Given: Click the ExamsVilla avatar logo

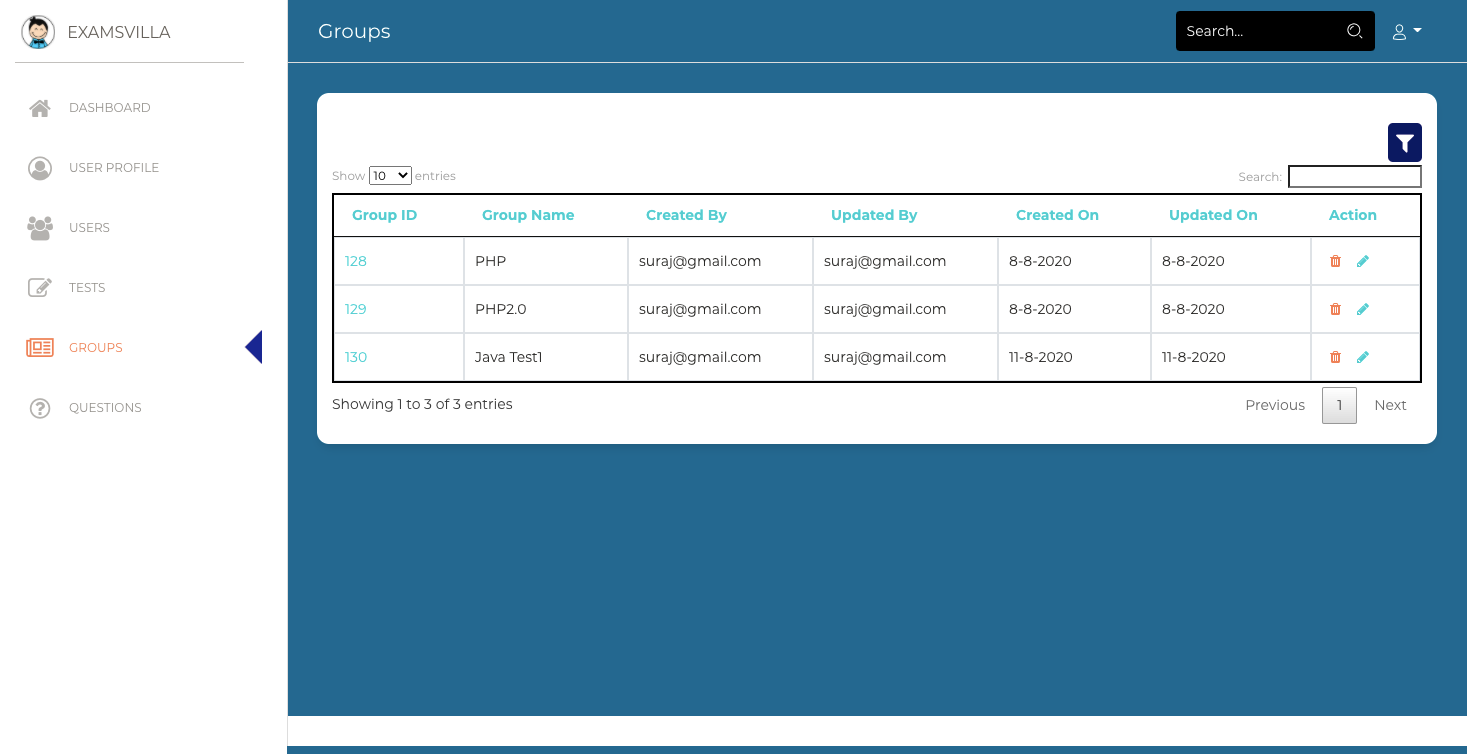Looking at the screenshot, I should [x=38, y=32].
